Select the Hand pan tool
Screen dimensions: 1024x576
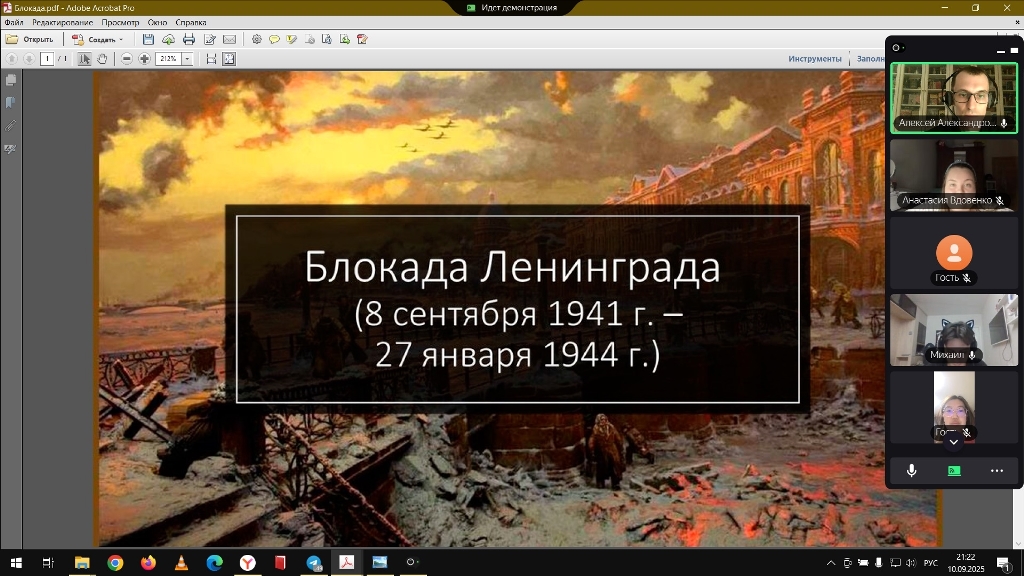click(x=102, y=59)
